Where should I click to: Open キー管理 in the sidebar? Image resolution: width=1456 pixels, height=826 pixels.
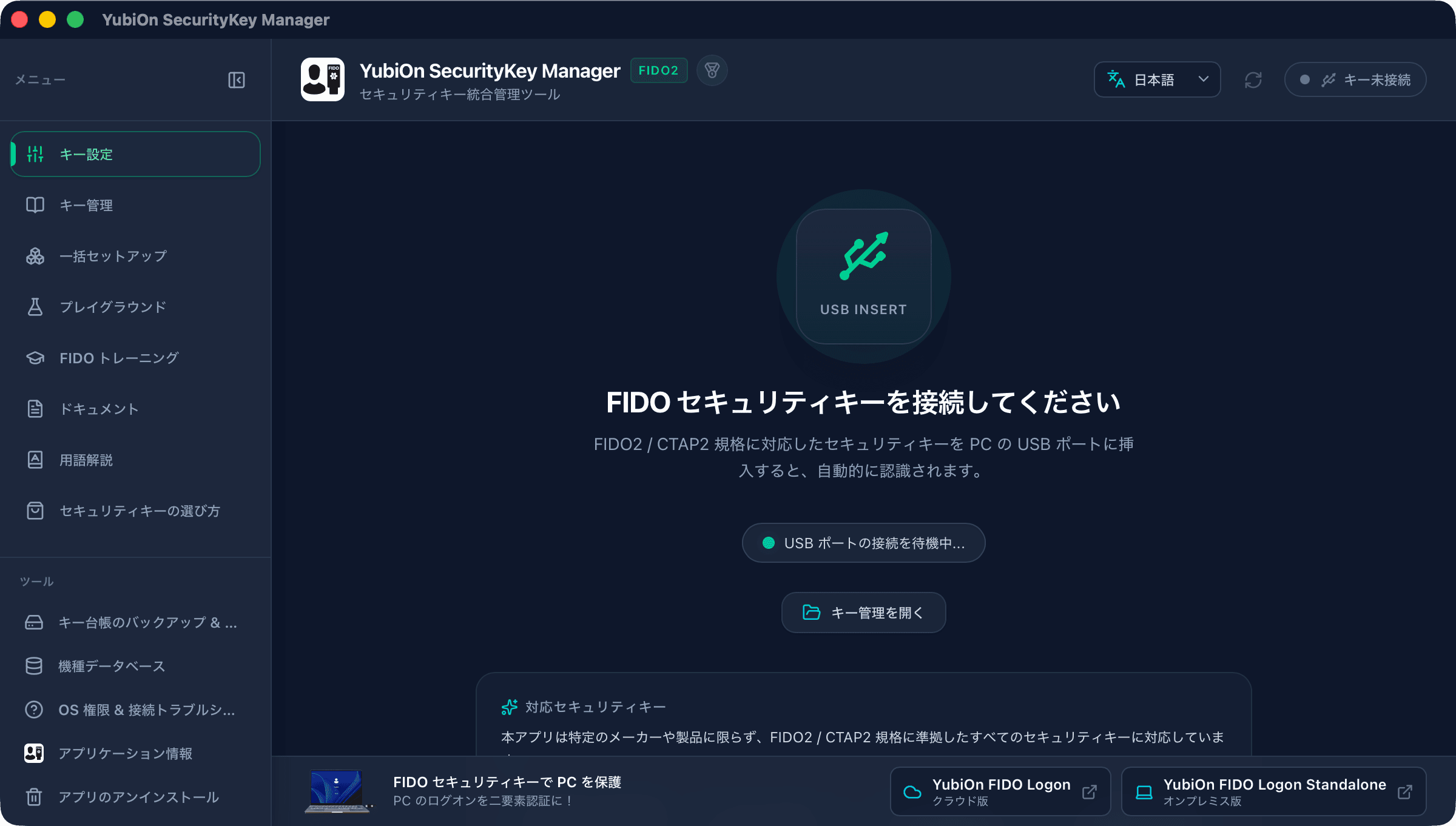(x=135, y=205)
